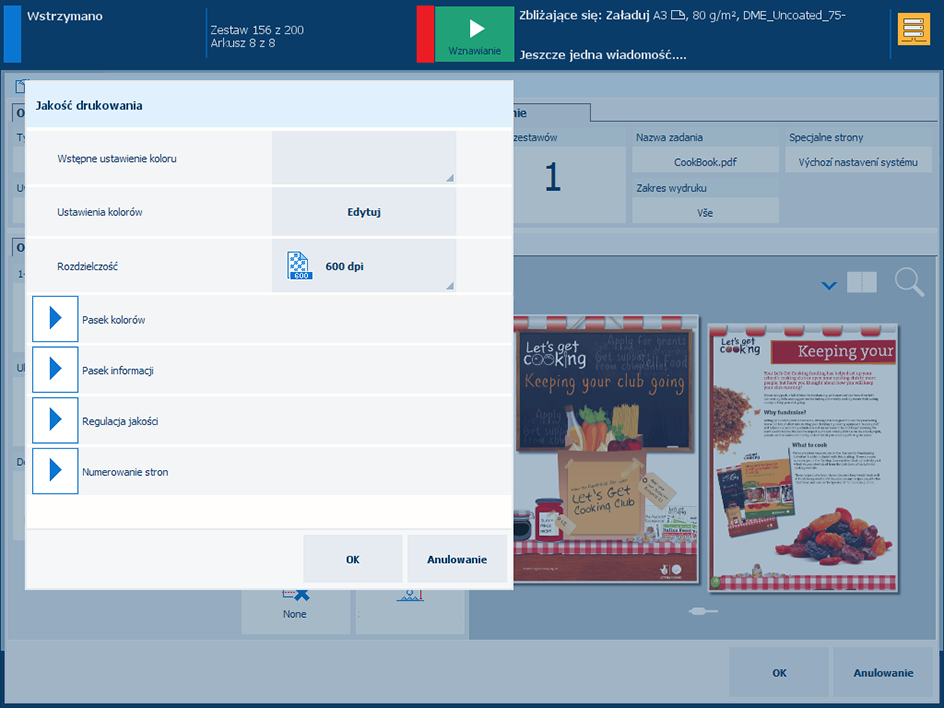
Task: Open the magnifier zoom icon in preview
Action: (x=908, y=282)
